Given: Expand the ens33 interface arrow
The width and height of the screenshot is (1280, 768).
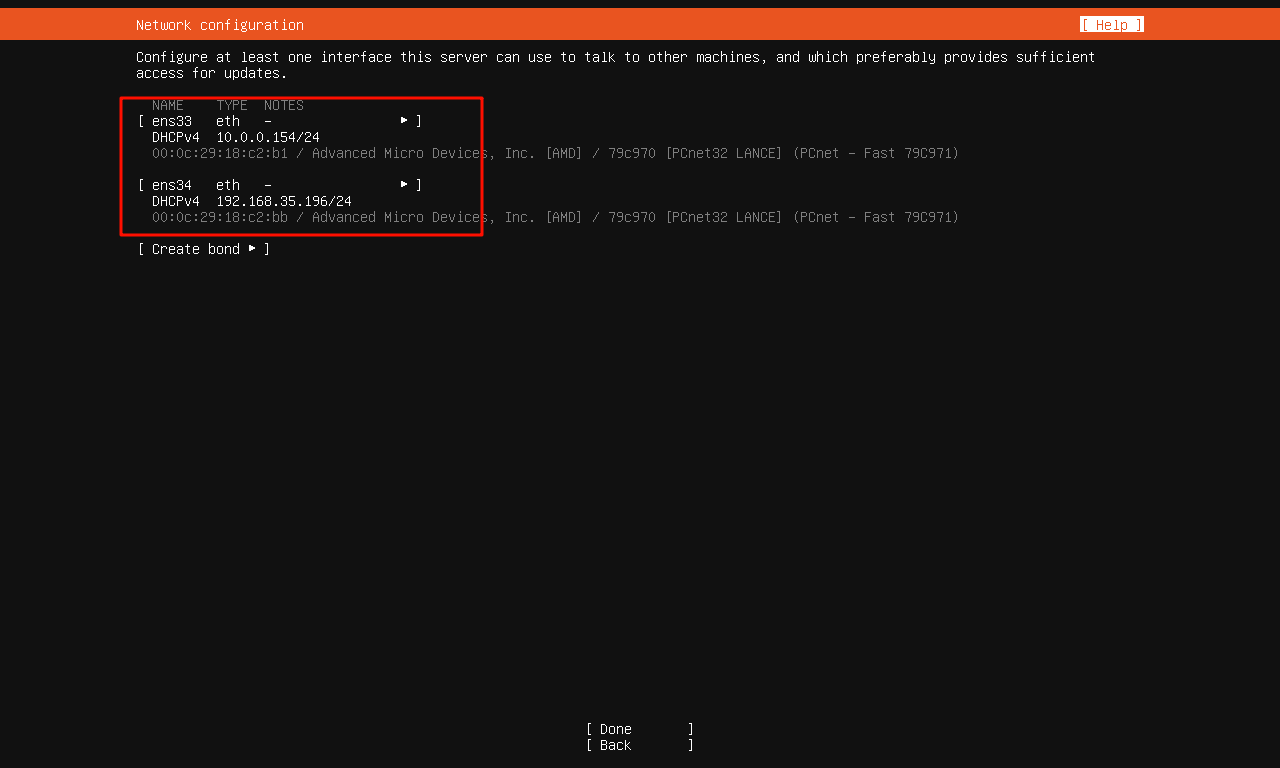Looking at the screenshot, I should [x=404, y=121].
